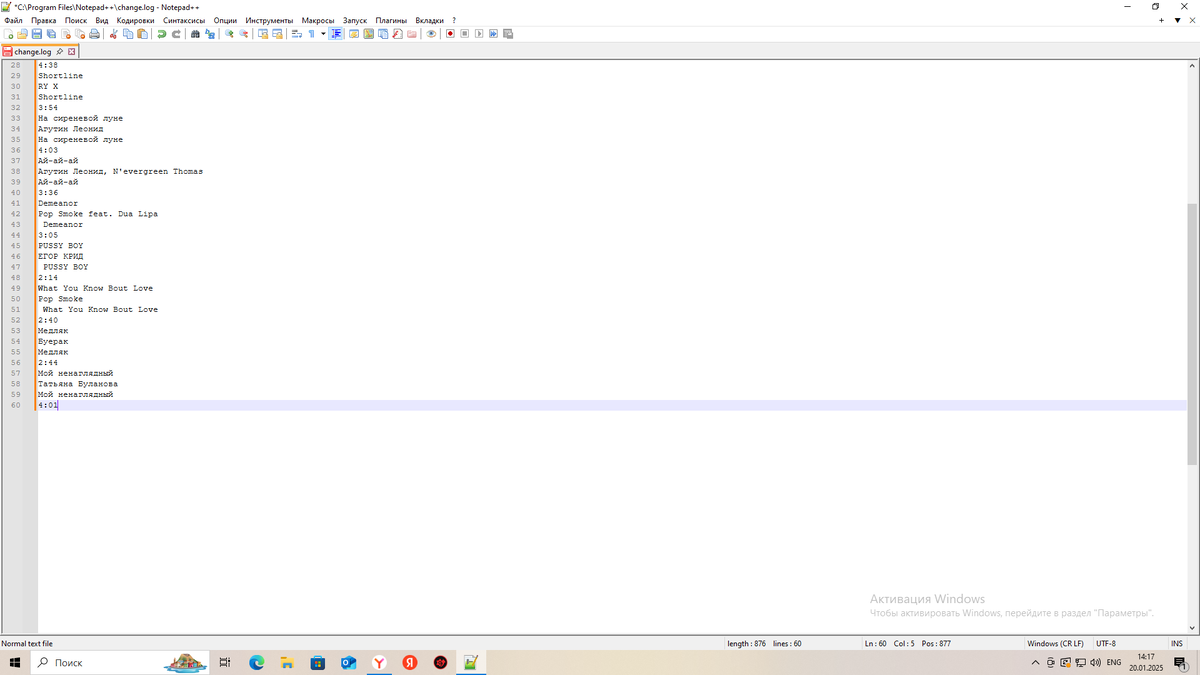Click the Zoom In magnifier icon

coord(229,34)
